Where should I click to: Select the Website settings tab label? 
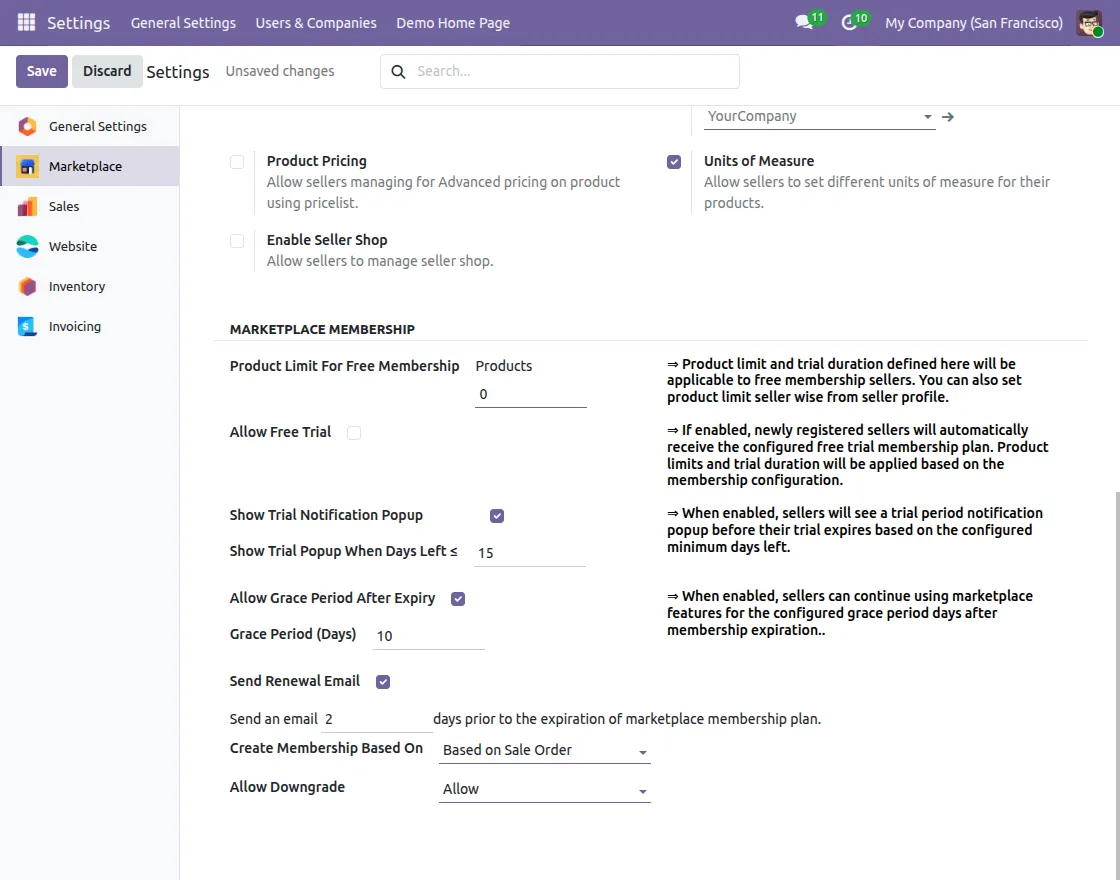tap(73, 246)
